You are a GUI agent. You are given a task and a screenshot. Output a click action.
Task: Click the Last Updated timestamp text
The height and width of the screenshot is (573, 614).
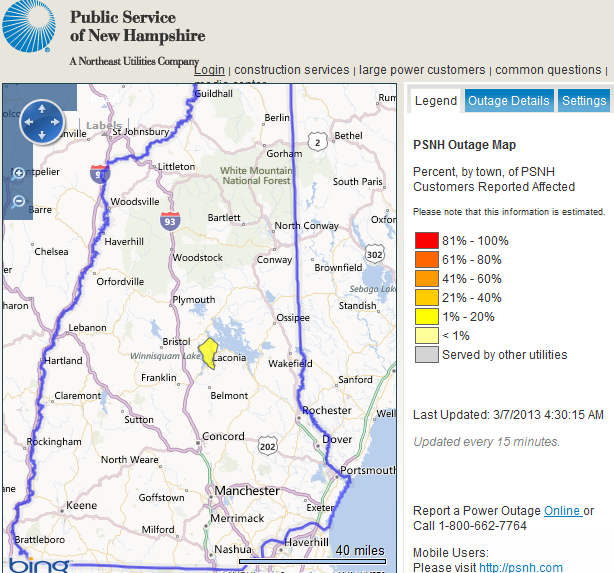tap(508, 415)
